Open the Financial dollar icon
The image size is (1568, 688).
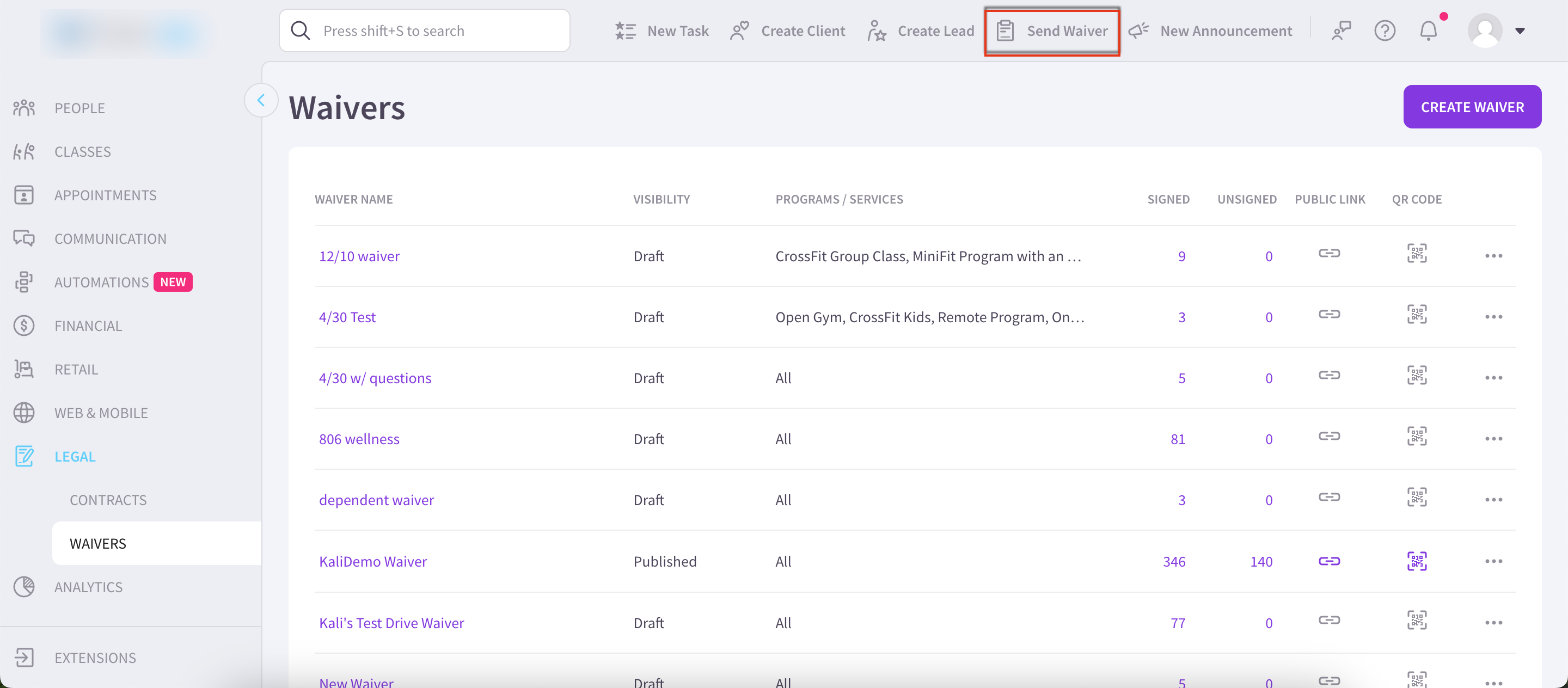pos(24,326)
